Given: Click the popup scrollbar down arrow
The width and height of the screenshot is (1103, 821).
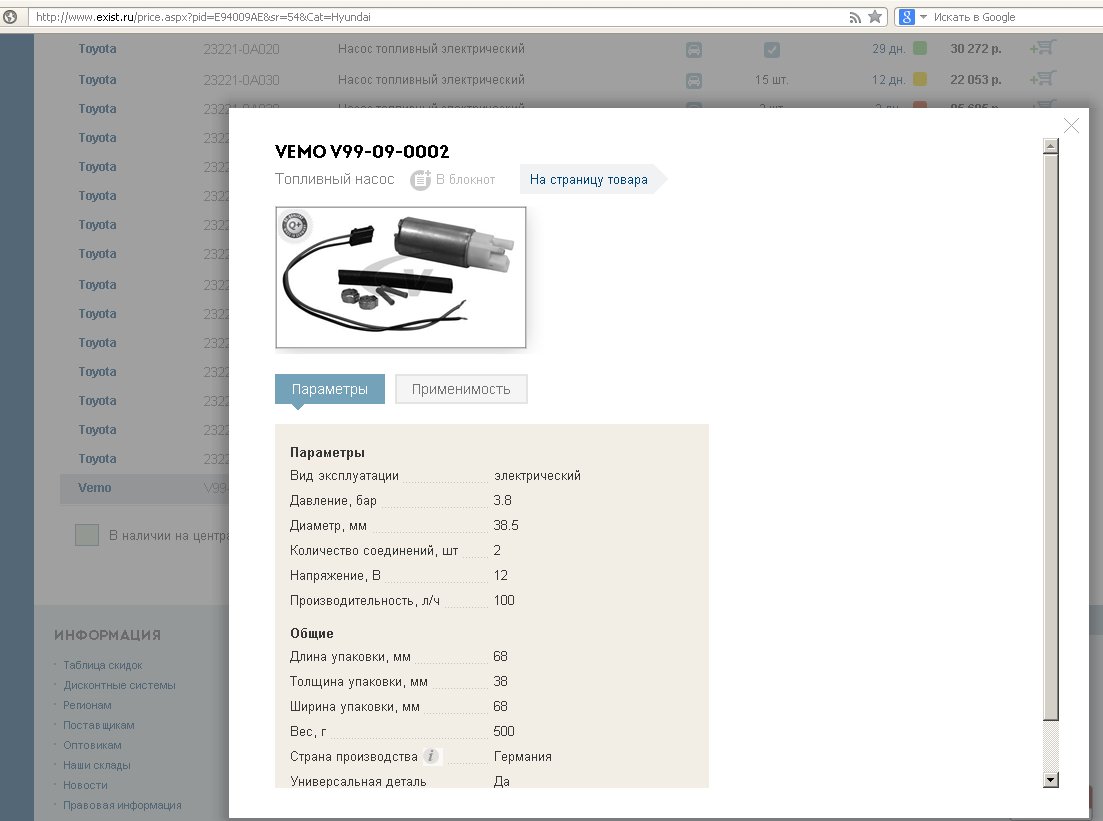Looking at the screenshot, I should pyautogui.click(x=1051, y=779).
